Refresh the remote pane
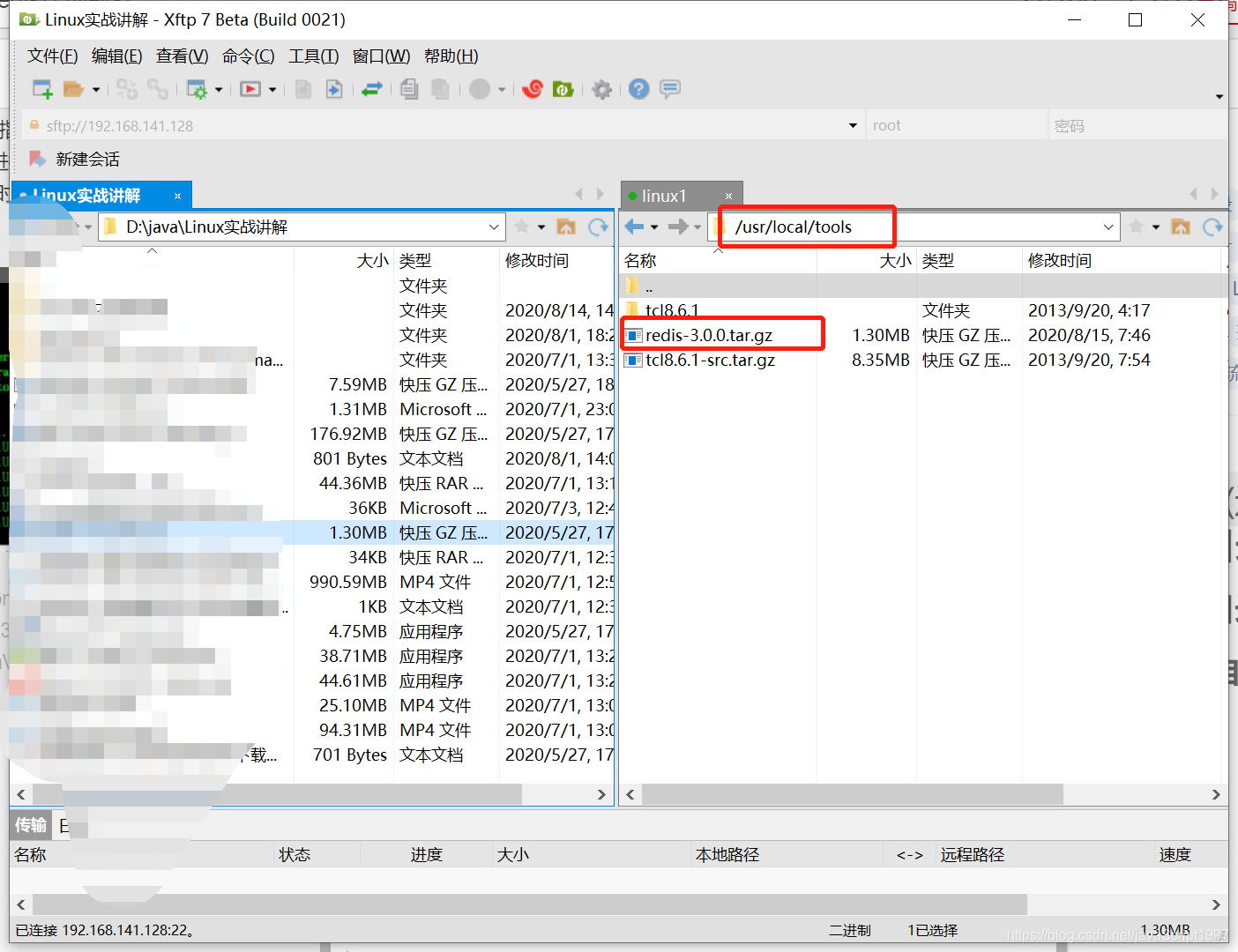The height and width of the screenshot is (952, 1238). pos(1213,227)
